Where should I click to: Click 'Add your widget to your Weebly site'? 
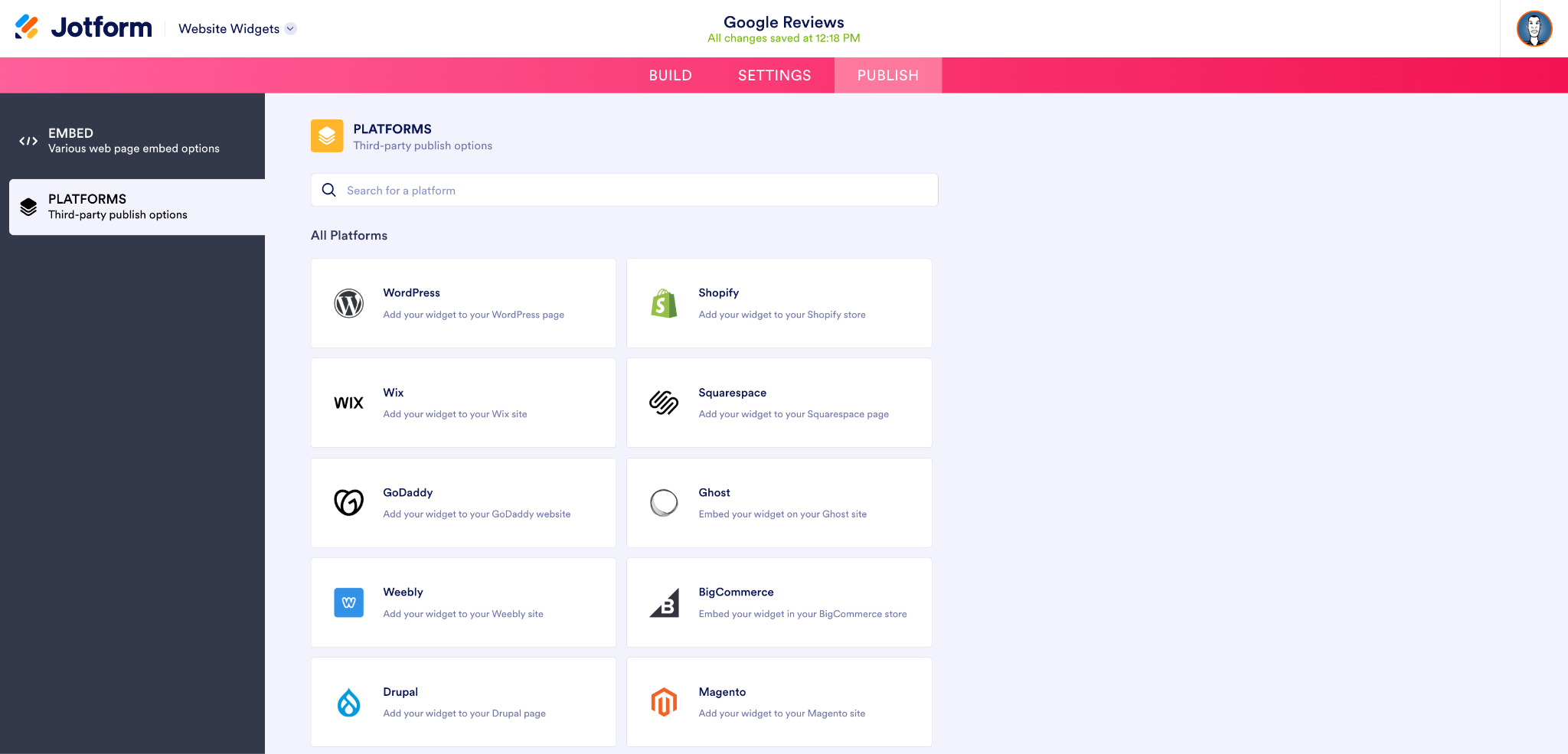(463, 614)
